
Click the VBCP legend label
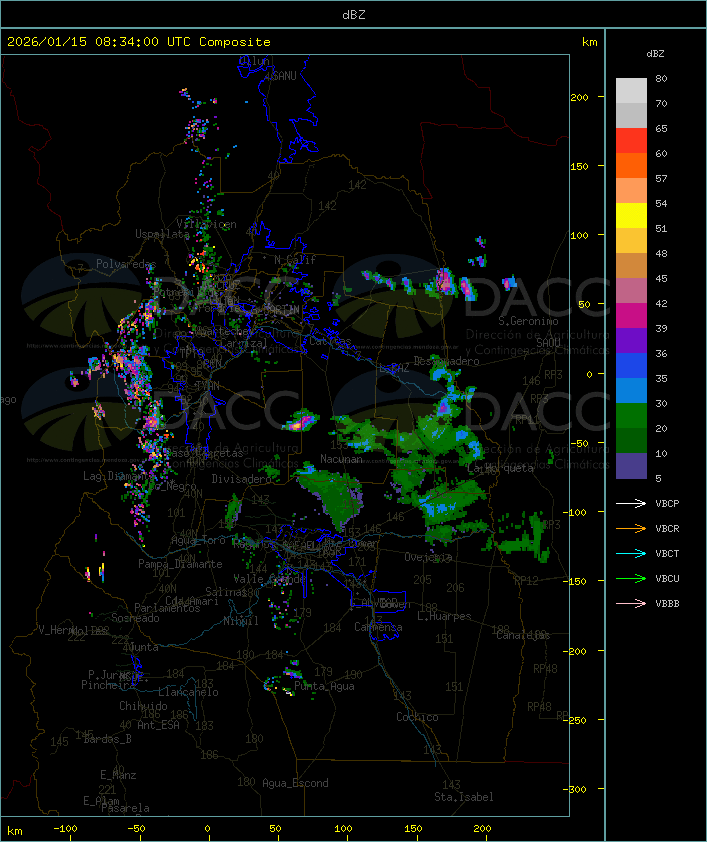(x=667, y=504)
